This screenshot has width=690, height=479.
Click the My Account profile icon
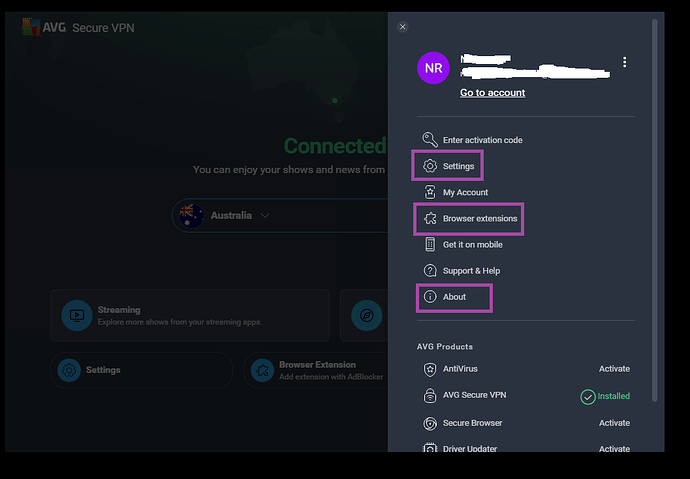pos(430,192)
